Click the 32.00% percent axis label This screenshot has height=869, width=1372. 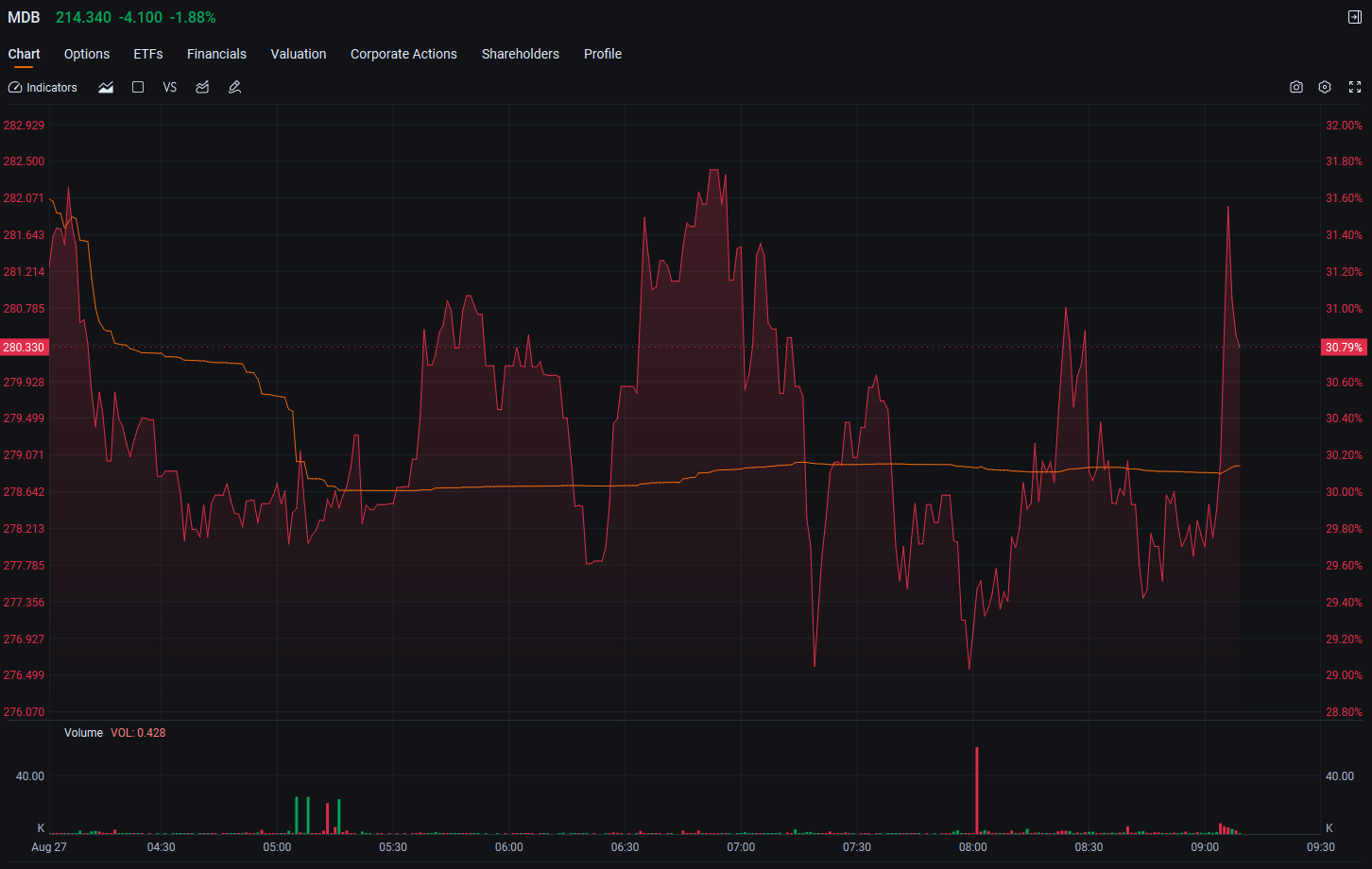point(1344,125)
